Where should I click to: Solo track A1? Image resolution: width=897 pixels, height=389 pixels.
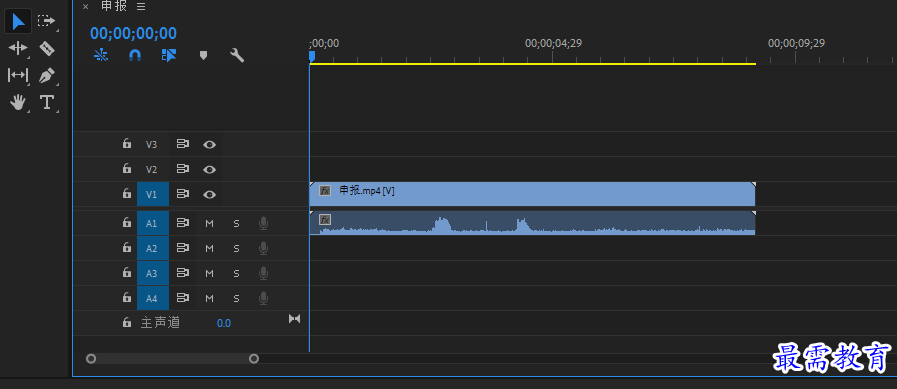[236, 223]
